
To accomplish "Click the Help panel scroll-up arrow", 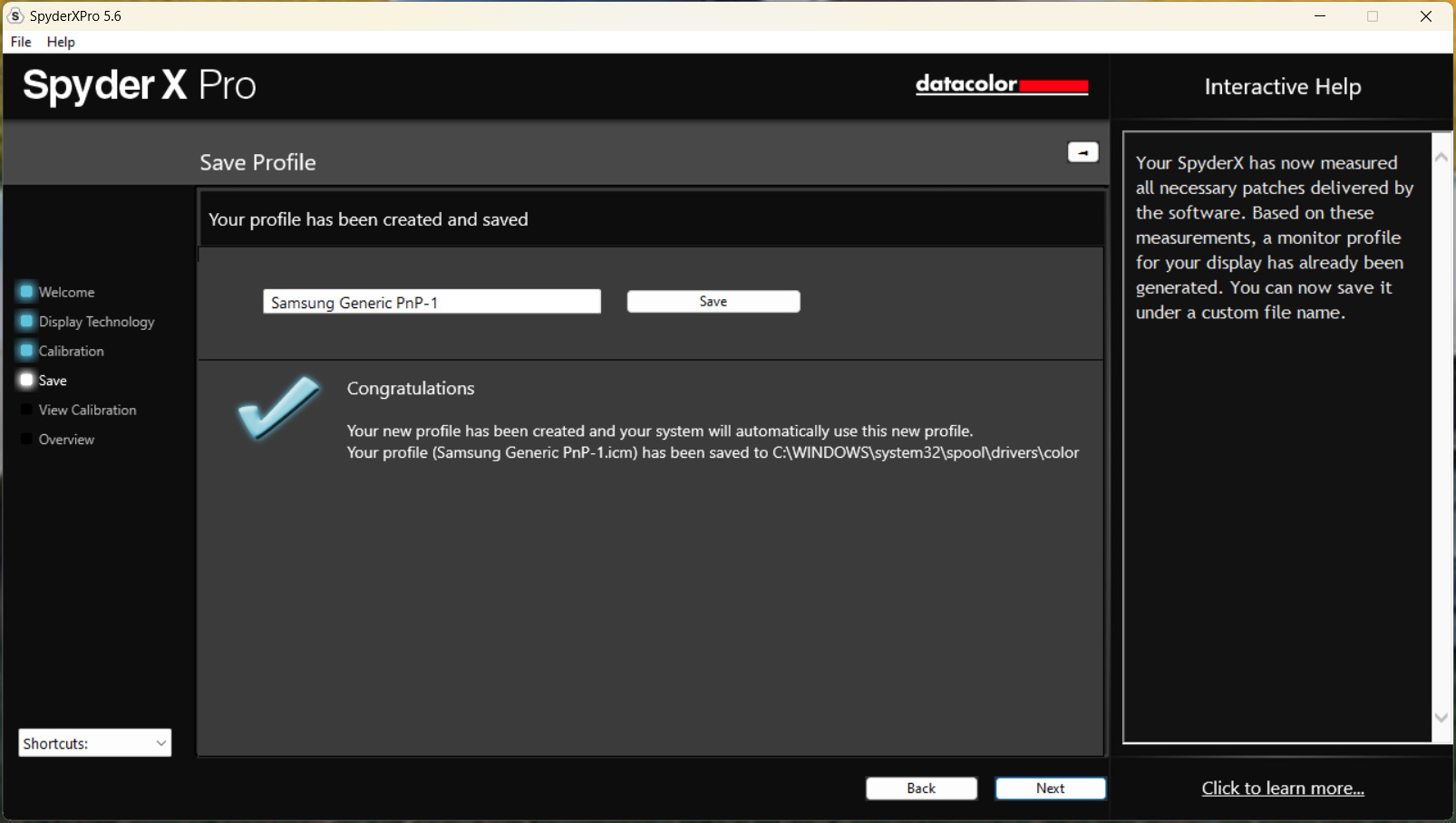I will coord(1441,158).
